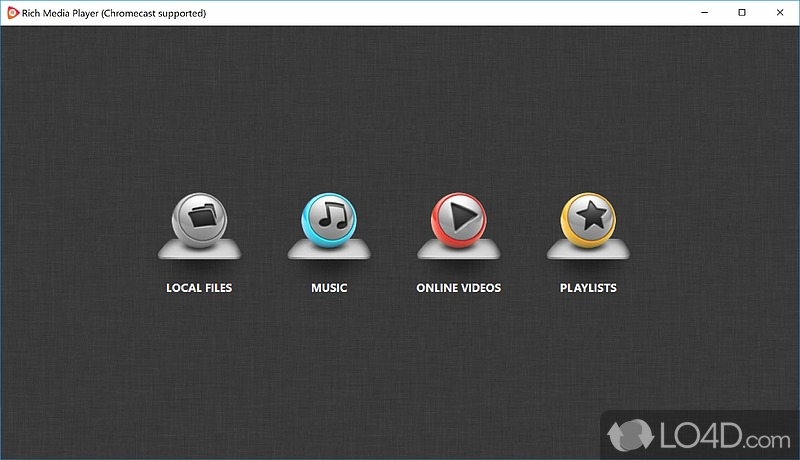800x460 pixels.
Task: Open the Playlists star orb icon
Action: tap(588, 220)
